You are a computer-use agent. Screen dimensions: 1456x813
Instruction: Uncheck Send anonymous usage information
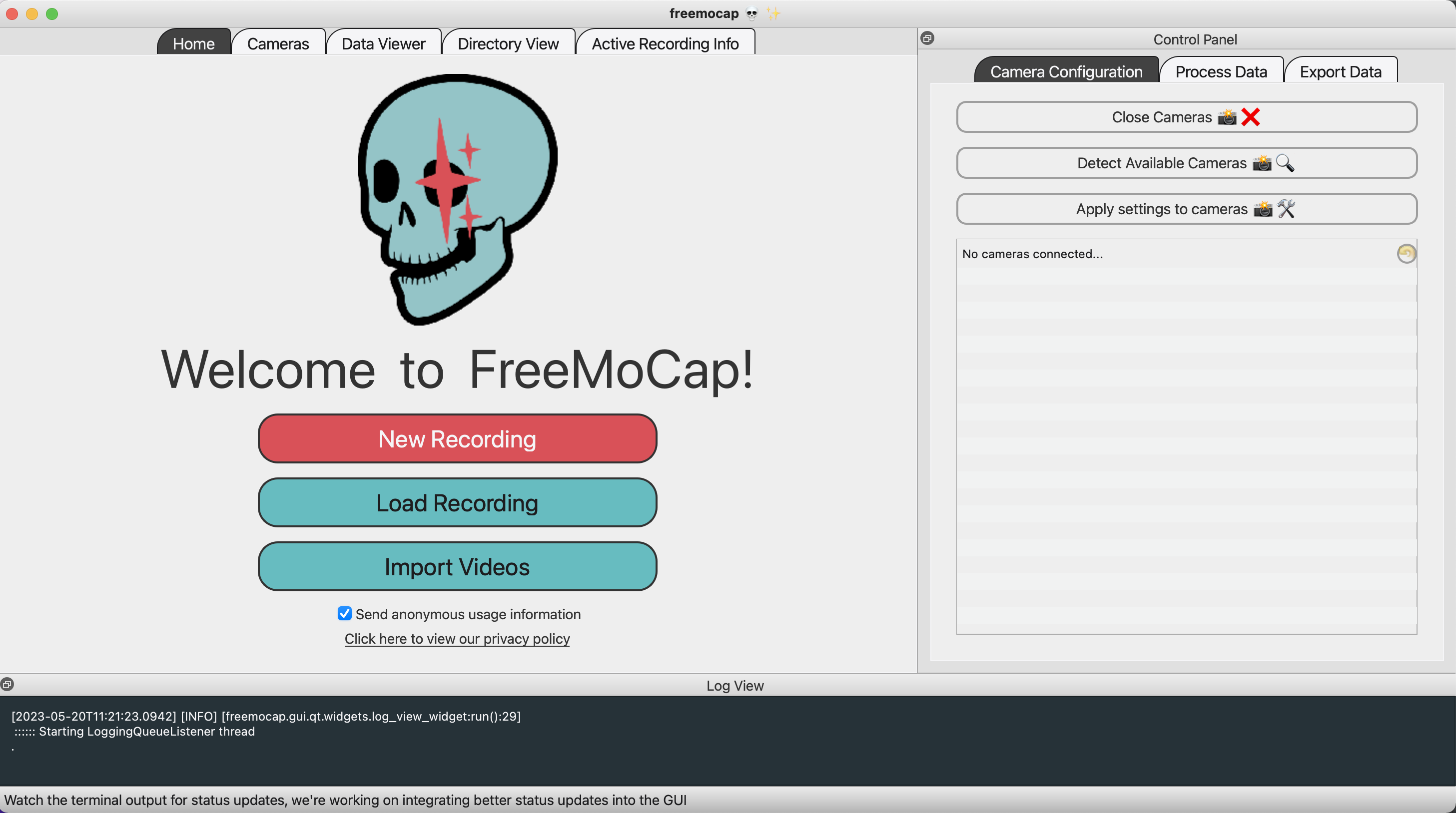coord(345,614)
